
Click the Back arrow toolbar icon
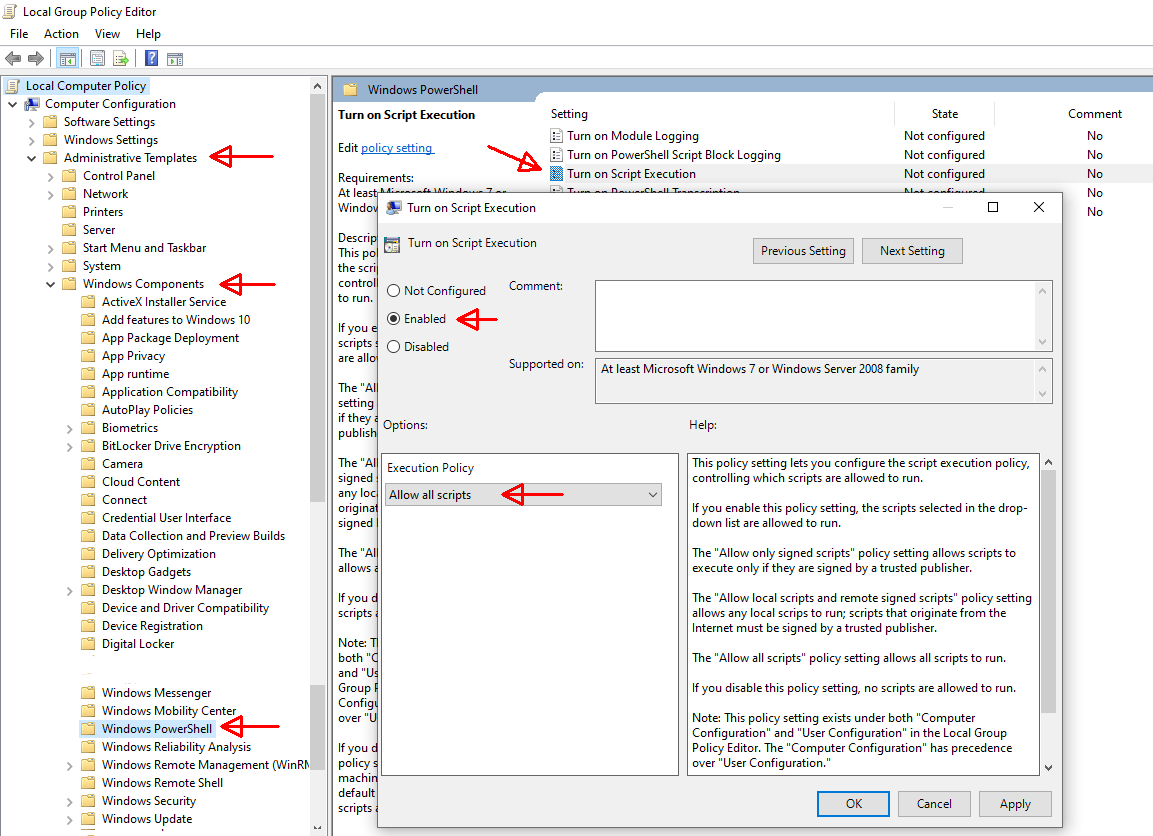click(x=13, y=59)
